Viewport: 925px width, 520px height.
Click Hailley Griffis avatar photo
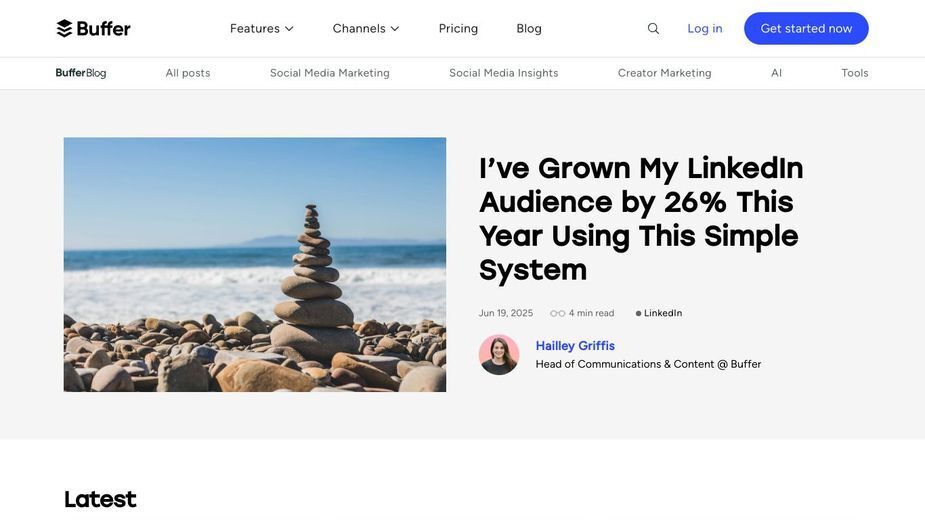tap(499, 355)
